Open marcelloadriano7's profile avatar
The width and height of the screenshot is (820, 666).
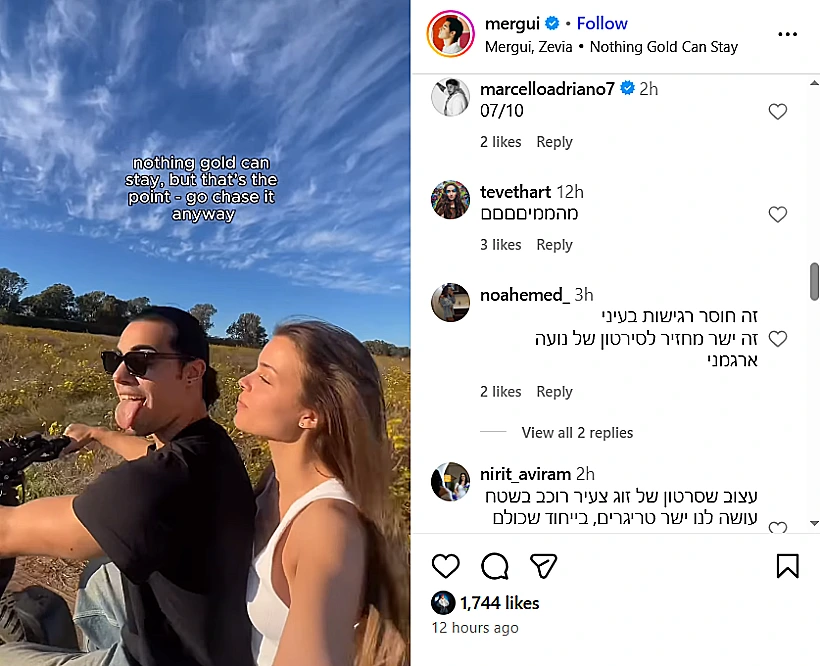point(450,97)
